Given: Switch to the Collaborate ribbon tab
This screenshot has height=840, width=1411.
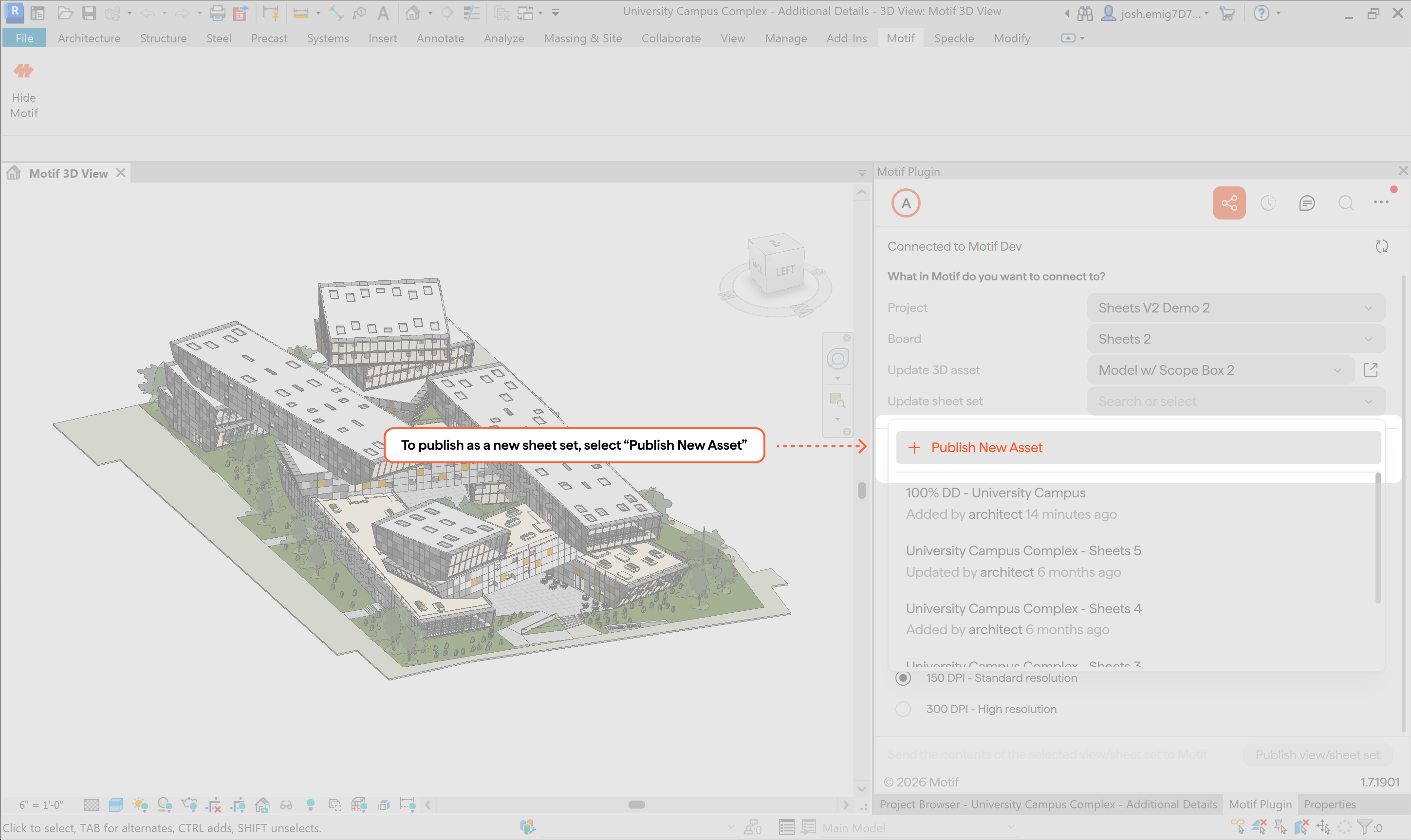Looking at the screenshot, I should [x=671, y=38].
